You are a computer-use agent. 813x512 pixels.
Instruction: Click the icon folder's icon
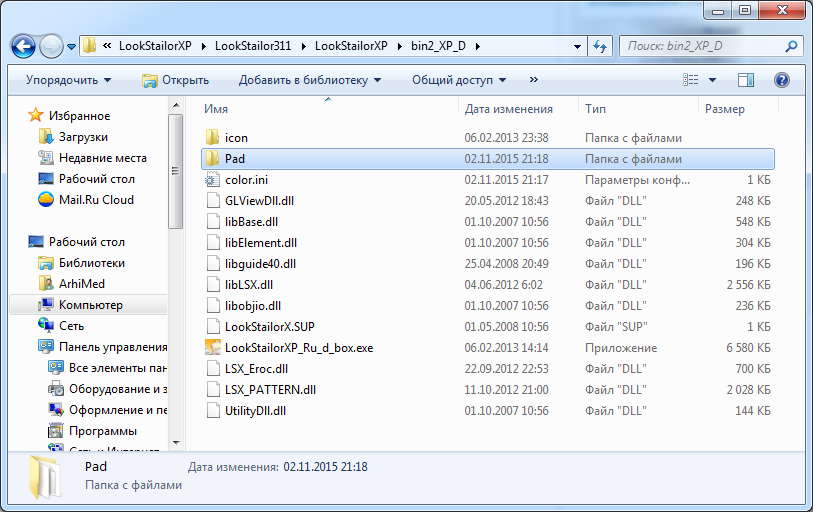212,137
